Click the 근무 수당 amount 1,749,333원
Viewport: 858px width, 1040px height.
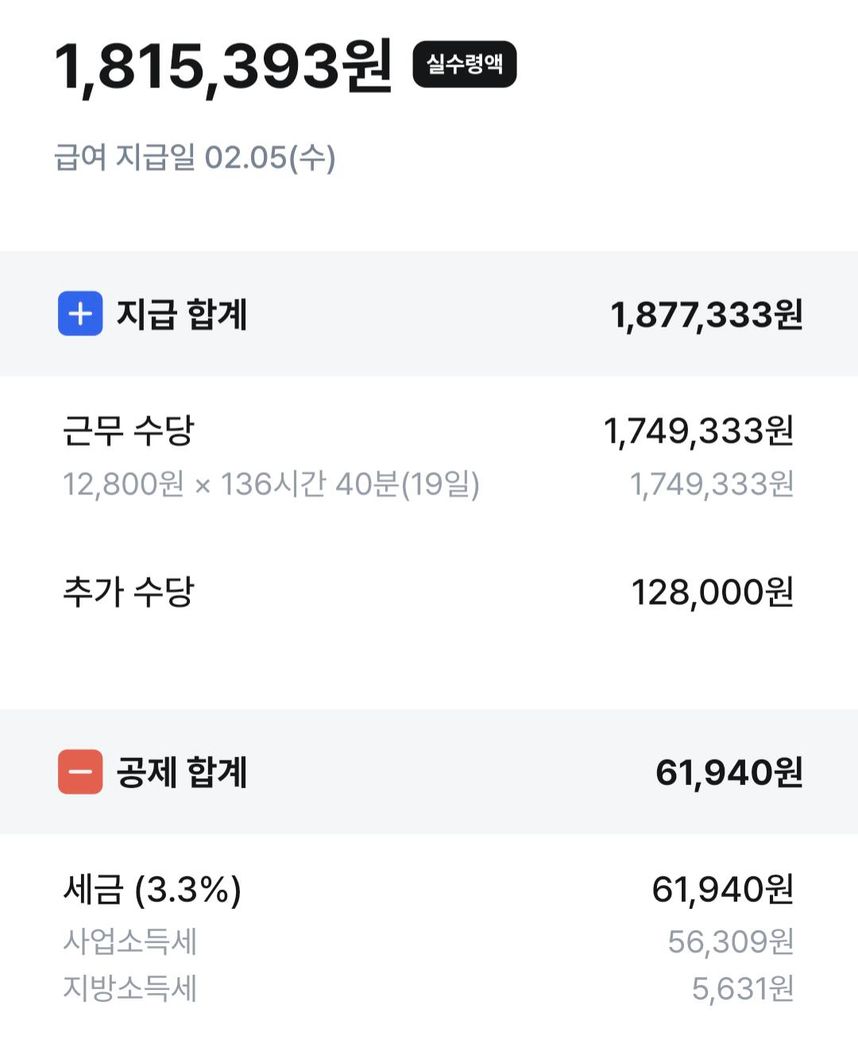coord(699,431)
